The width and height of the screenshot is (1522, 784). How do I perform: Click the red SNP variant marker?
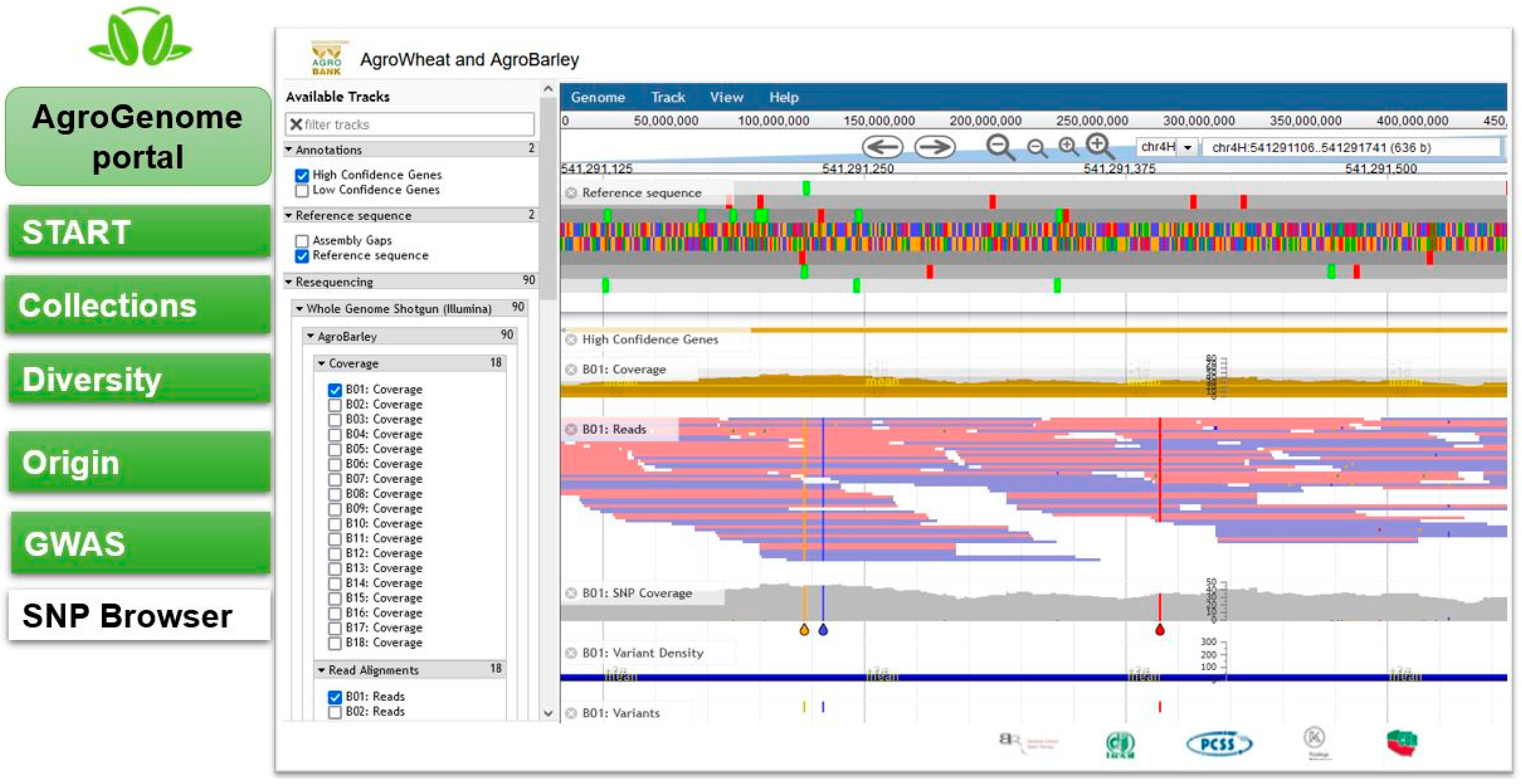(x=1159, y=630)
